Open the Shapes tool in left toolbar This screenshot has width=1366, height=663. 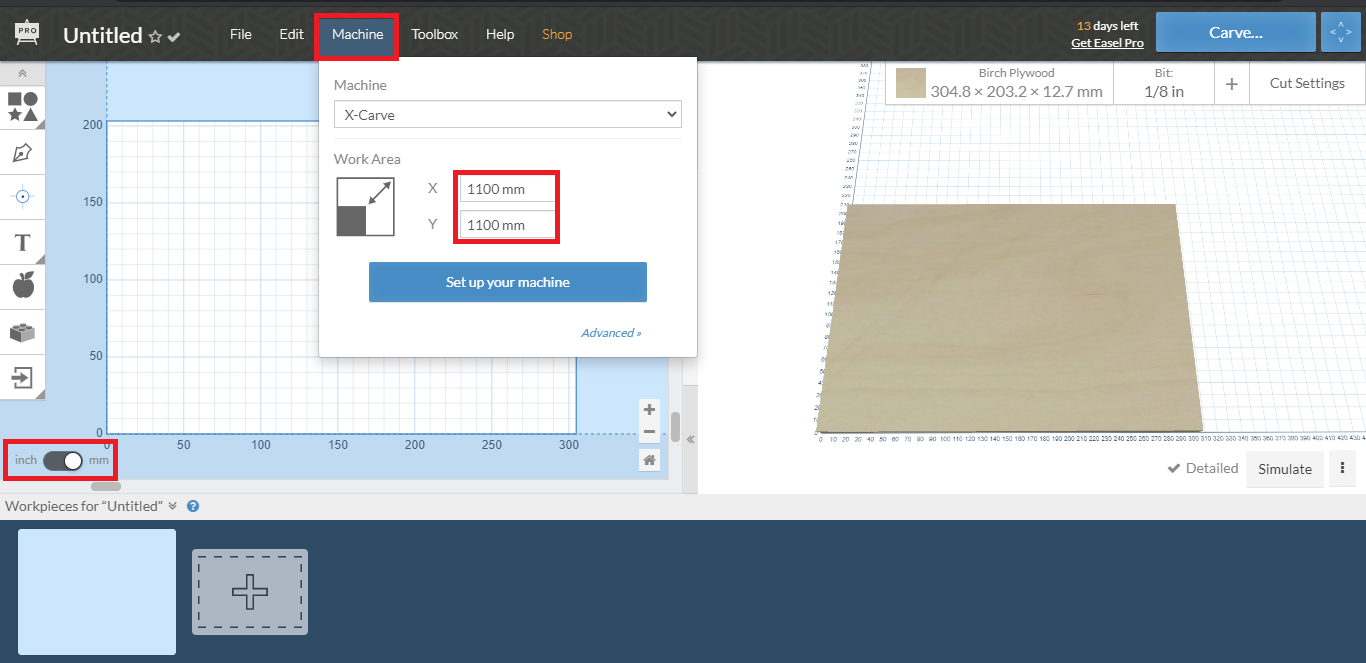(x=22, y=107)
